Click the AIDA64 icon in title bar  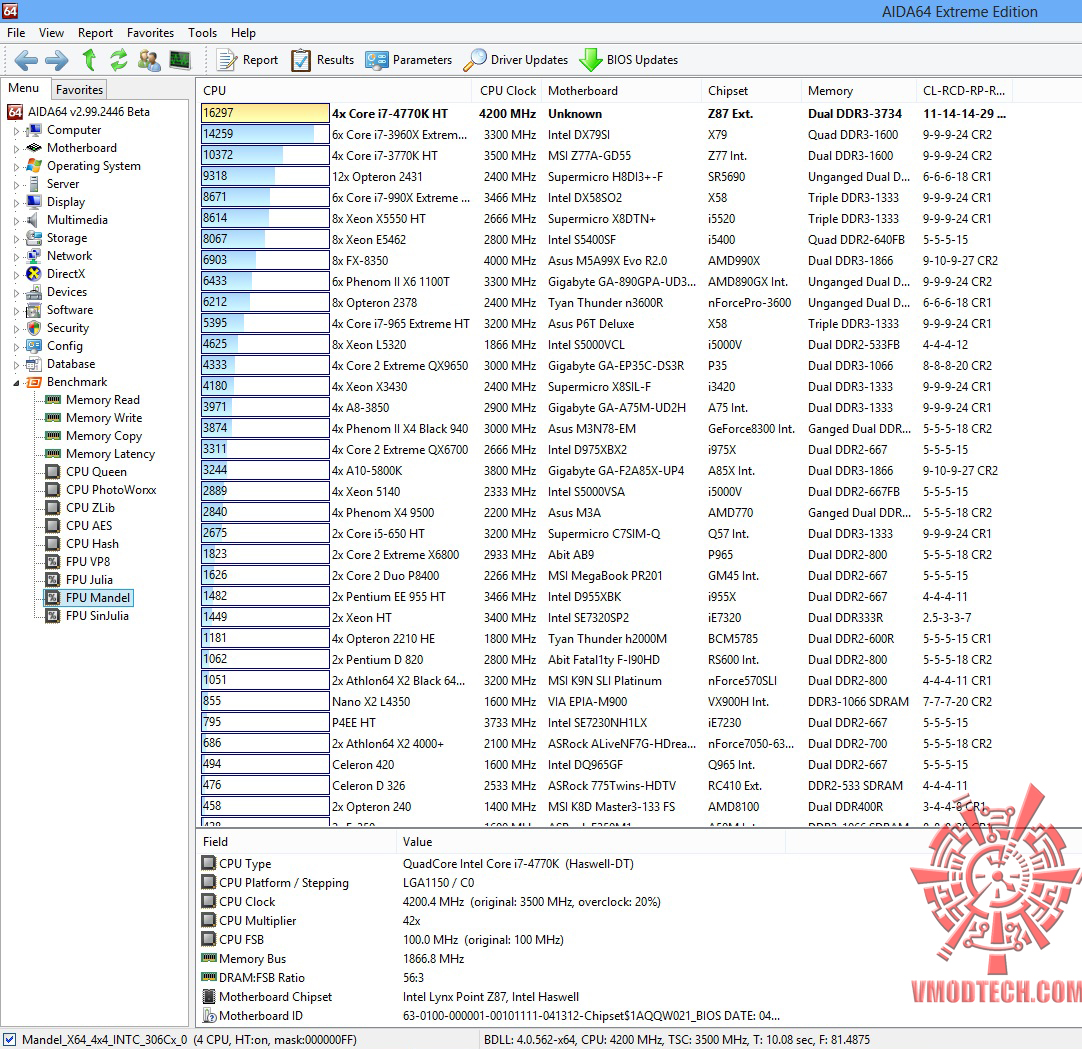10,10
